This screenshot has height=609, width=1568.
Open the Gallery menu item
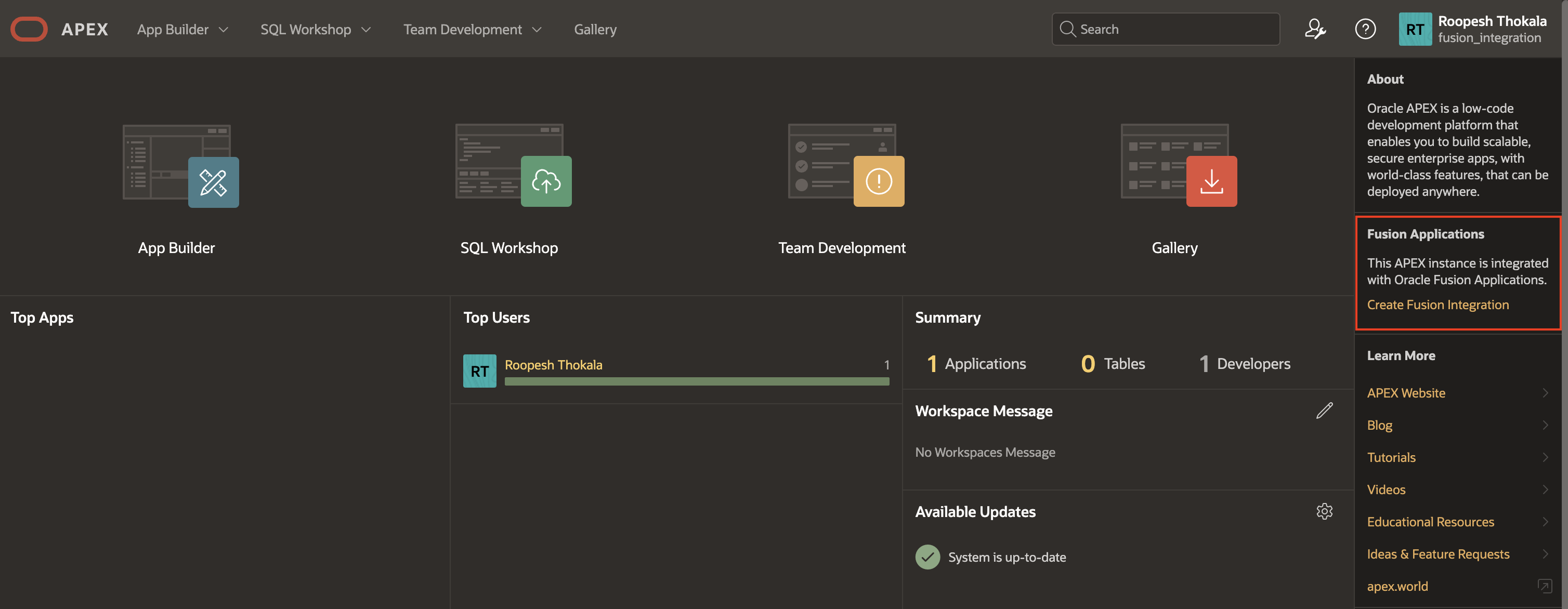tap(595, 29)
